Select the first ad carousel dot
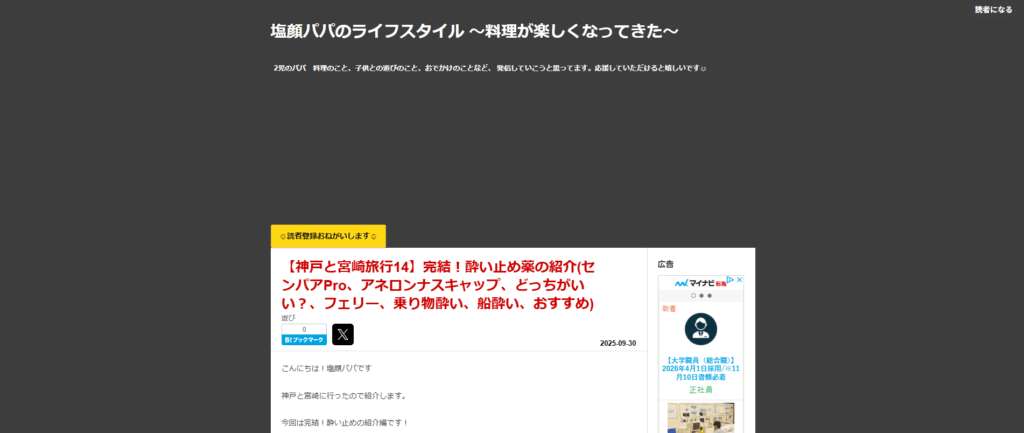Image resolution: width=1024 pixels, height=433 pixels. 693,296
